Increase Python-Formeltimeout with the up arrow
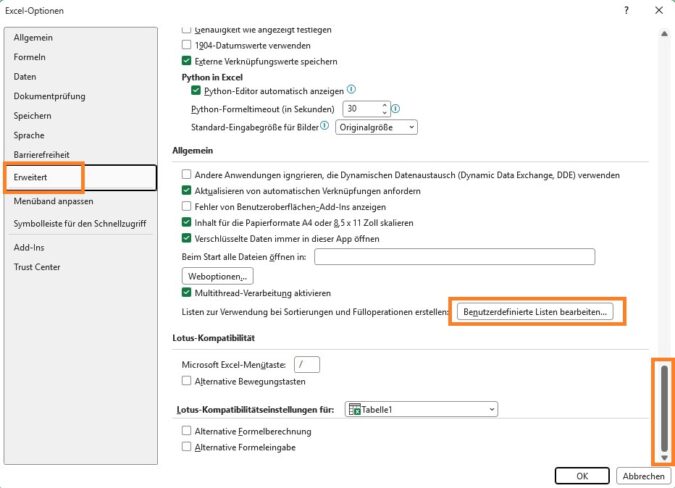 click(x=384, y=104)
